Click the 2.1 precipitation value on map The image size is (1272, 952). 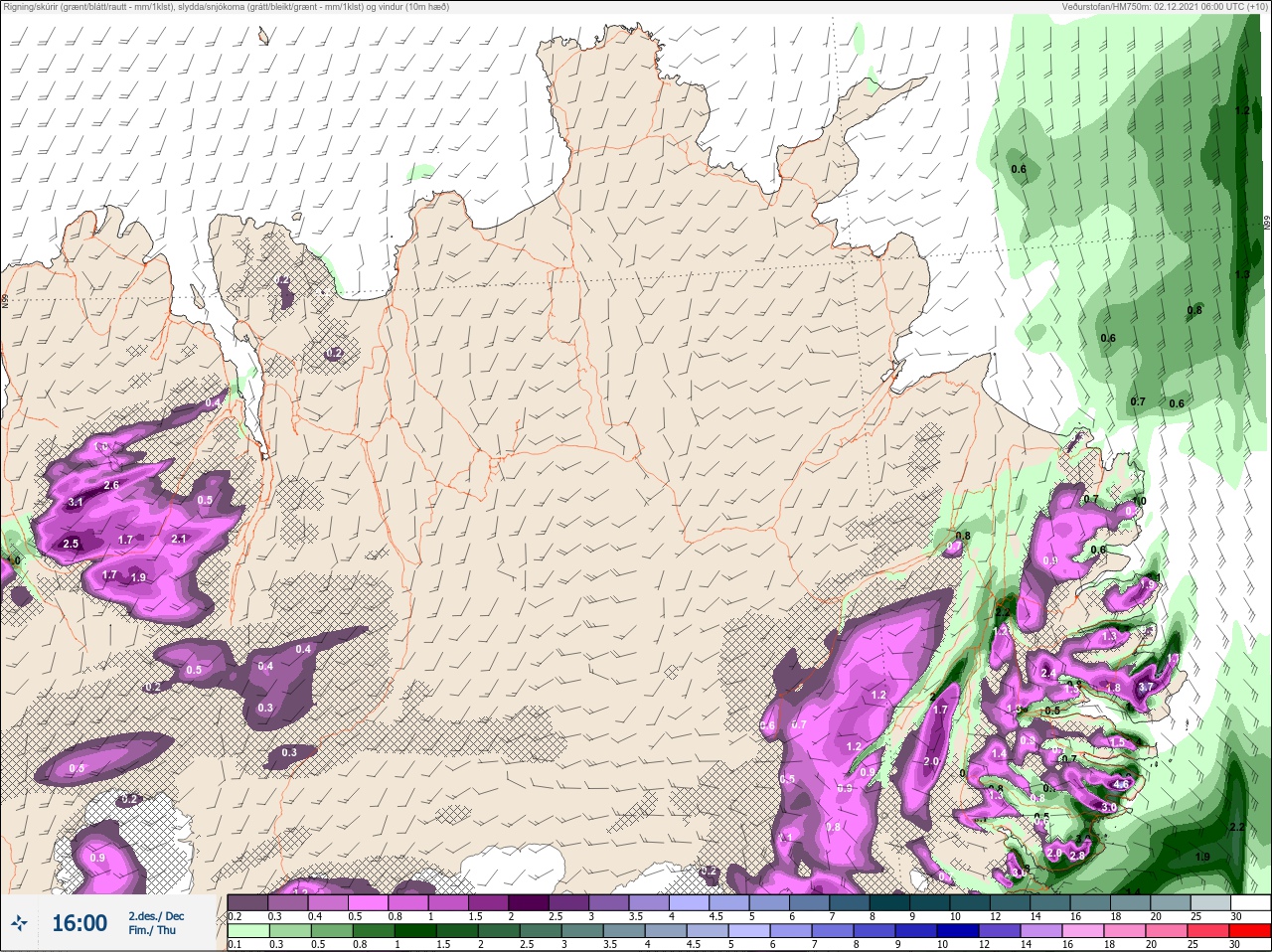pyautogui.click(x=180, y=539)
